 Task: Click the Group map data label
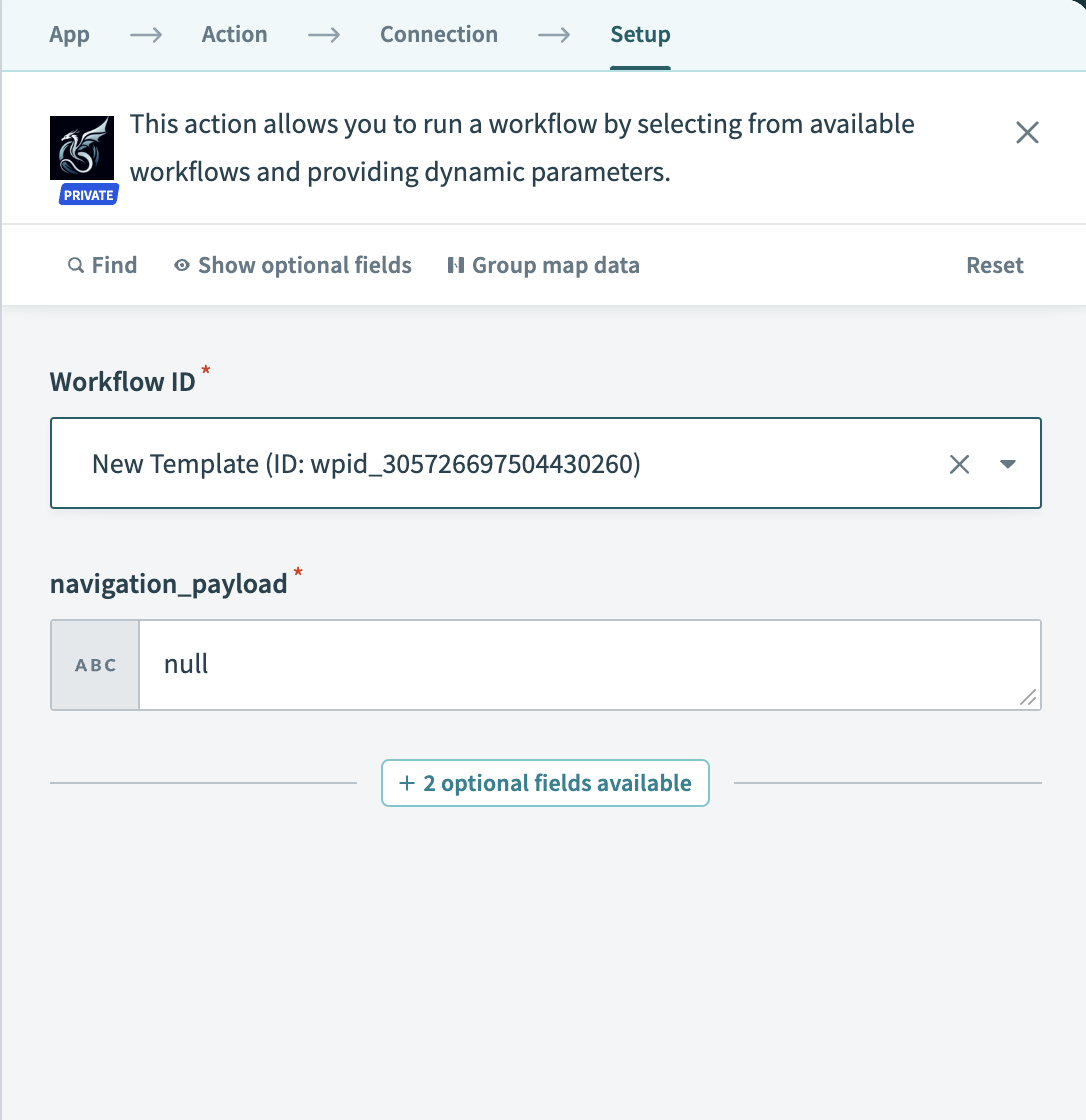[555, 266]
